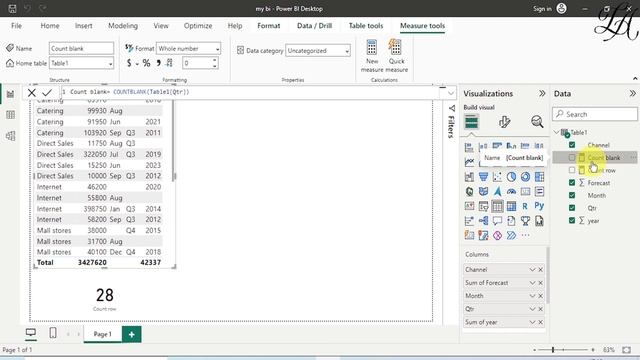Add a new report page

(131, 334)
